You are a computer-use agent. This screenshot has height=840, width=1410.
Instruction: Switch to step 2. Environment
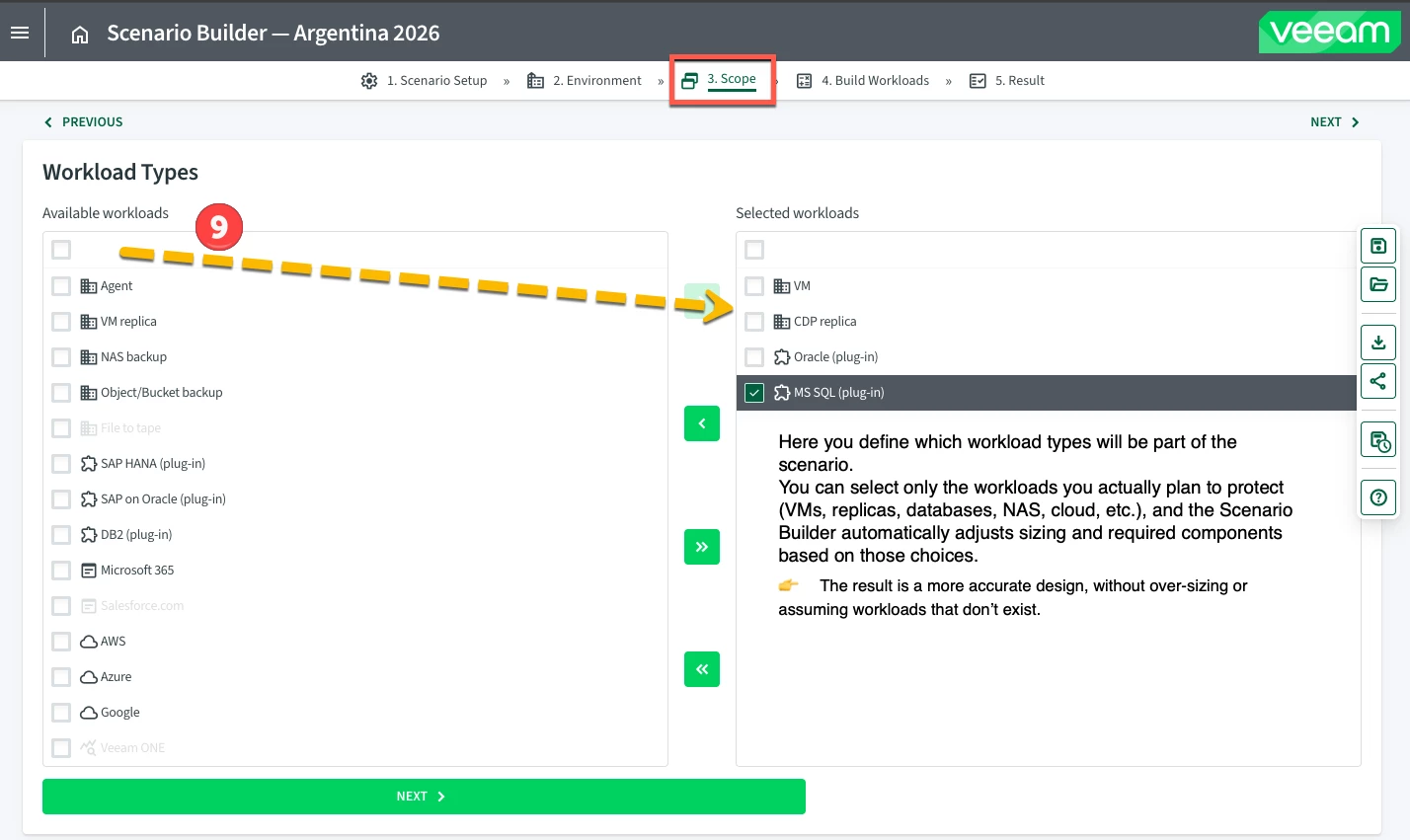(x=585, y=81)
